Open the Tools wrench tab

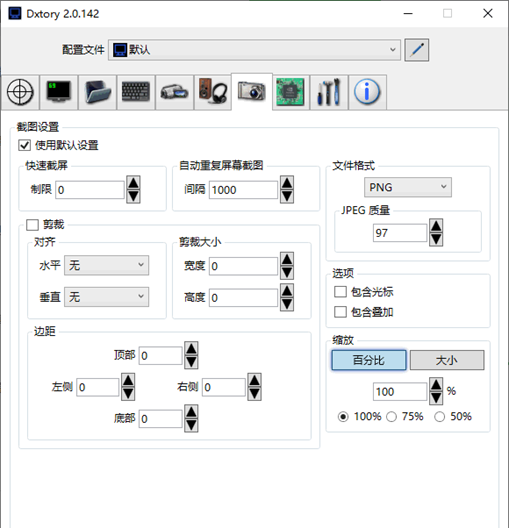[329, 92]
